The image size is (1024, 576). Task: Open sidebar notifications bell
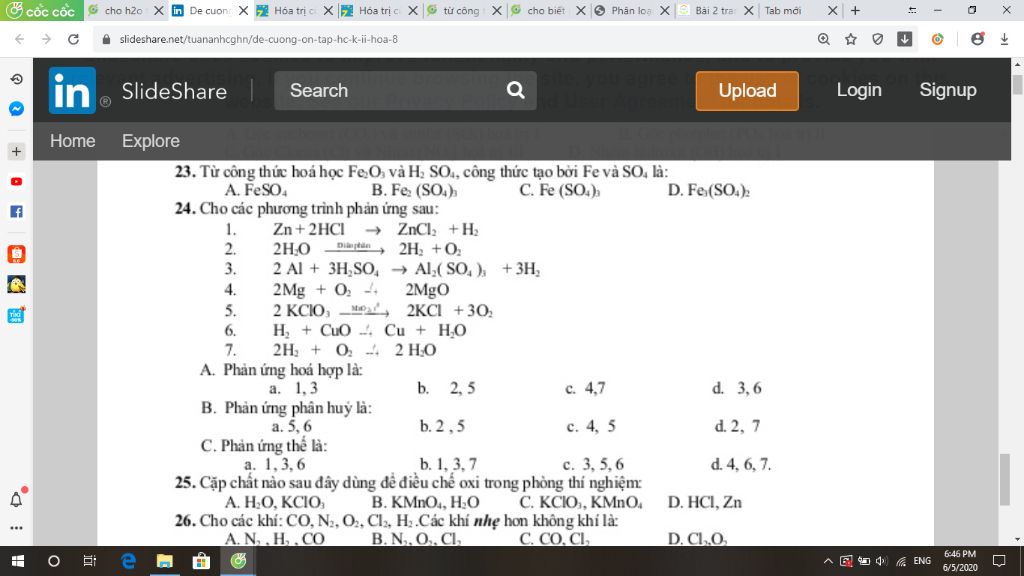pyautogui.click(x=16, y=500)
